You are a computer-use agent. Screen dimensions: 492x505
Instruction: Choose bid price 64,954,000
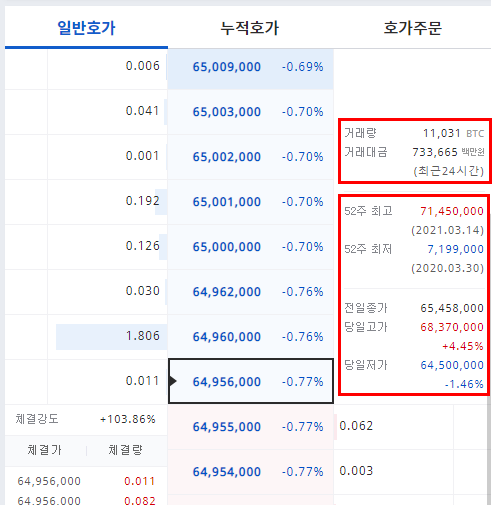227,472
